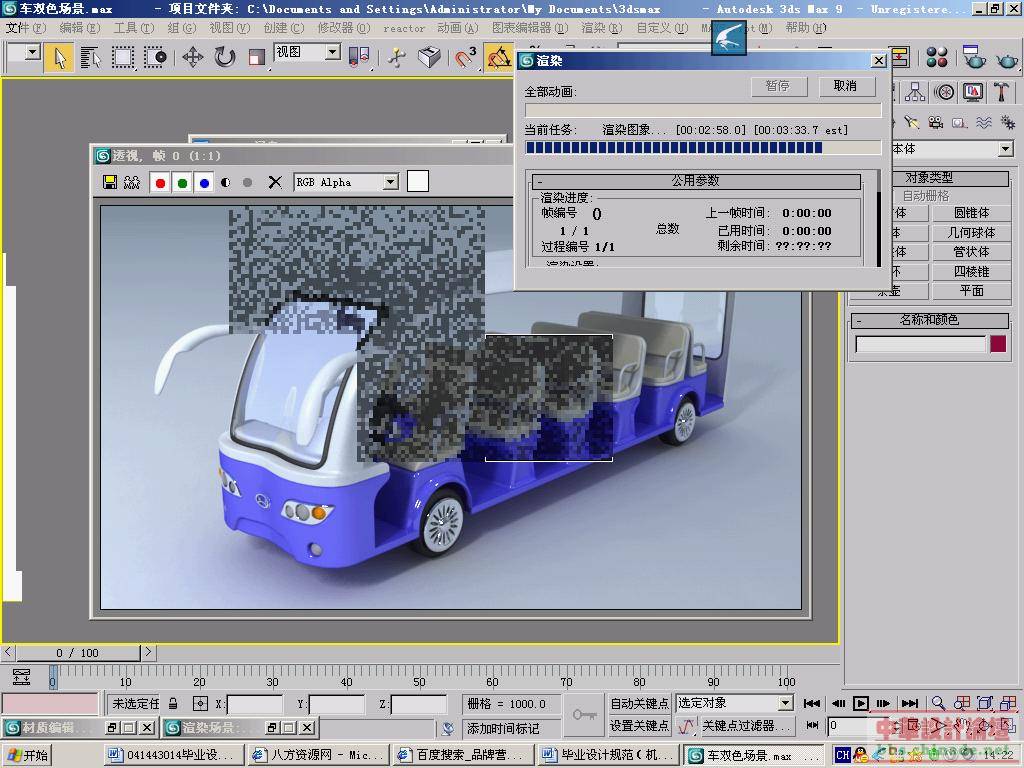The image size is (1024, 768).
Task: Open the Material Editor spheres icon
Action: (937, 57)
